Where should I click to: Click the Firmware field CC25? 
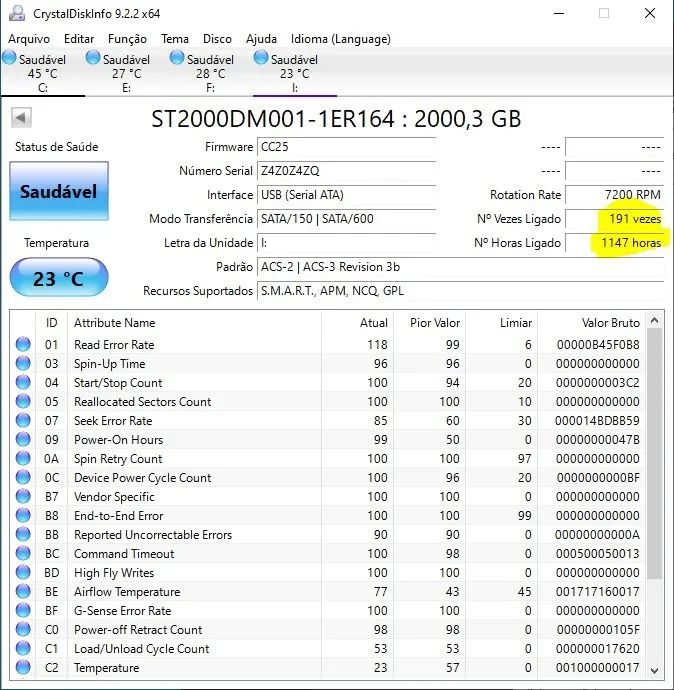346,147
